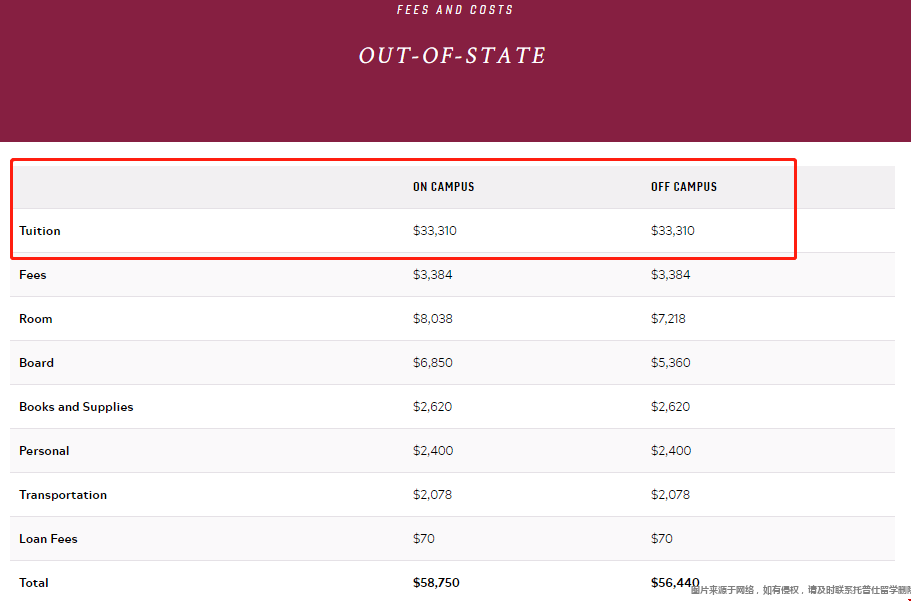Click the Loan Fees row label
Image resolution: width=911 pixels, height=601 pixels.
tap(48, 539)
